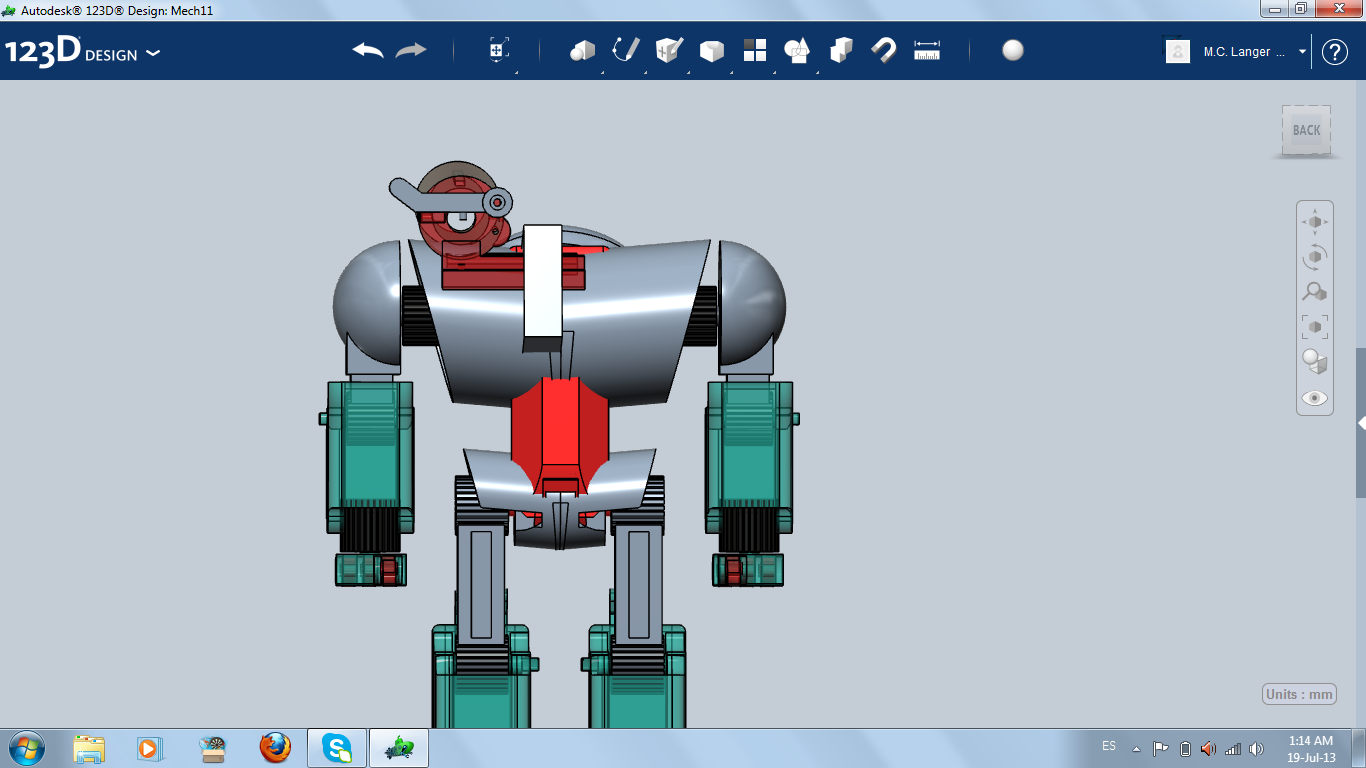Select the Snap magnet tool
The image size is (1366, 768).
click(884, 50)
